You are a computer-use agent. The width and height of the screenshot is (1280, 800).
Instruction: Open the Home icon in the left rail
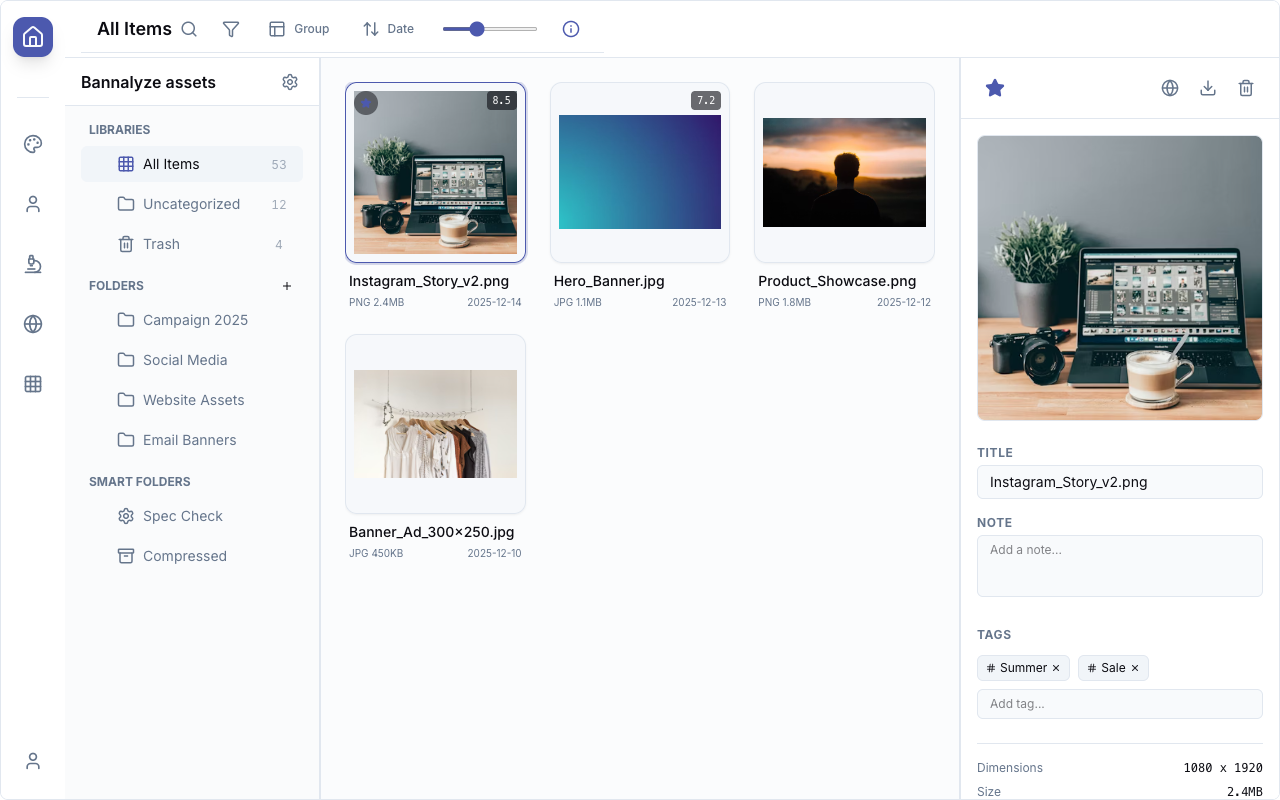(x=33, y=37)
